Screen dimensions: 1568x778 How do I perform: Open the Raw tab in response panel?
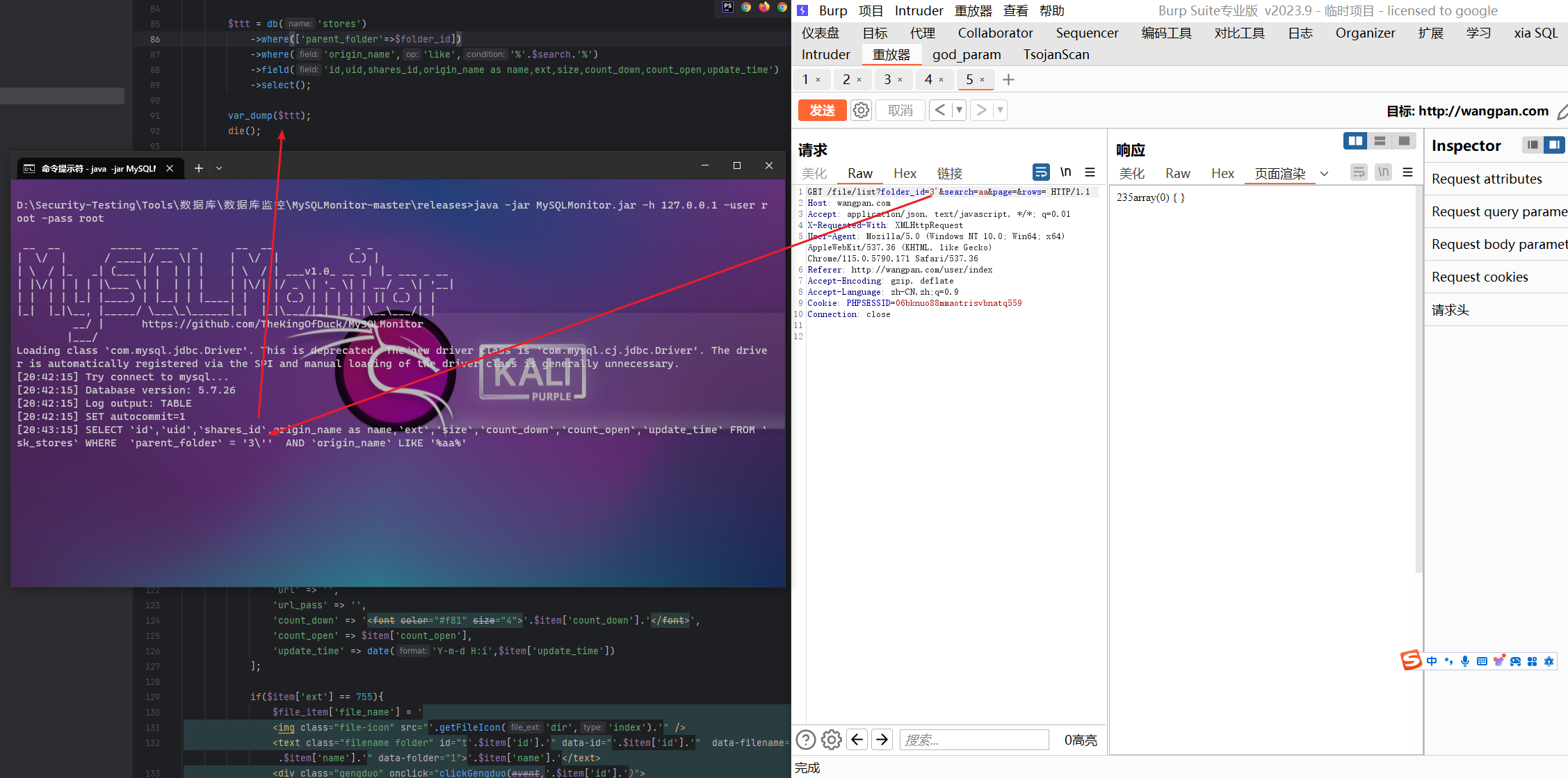[1177, 173]
